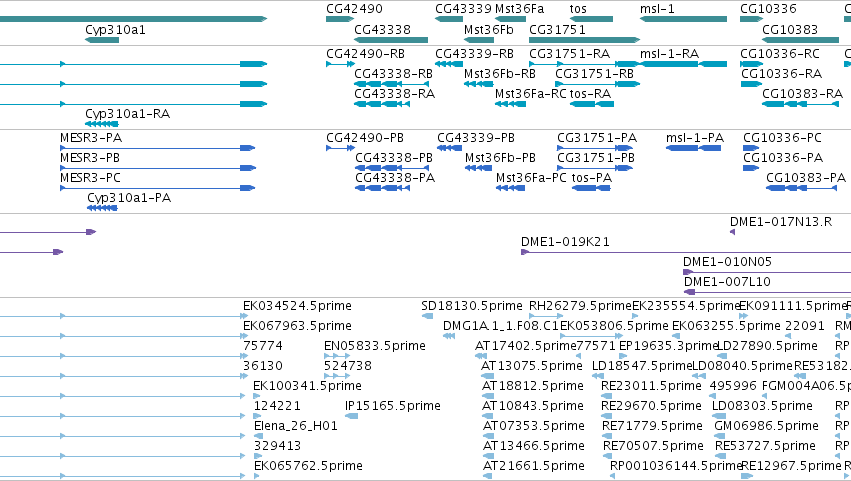The height and width of the screenshot is (481, 851).
Task: Click protein msl-1-PA label
Action: 695,138
